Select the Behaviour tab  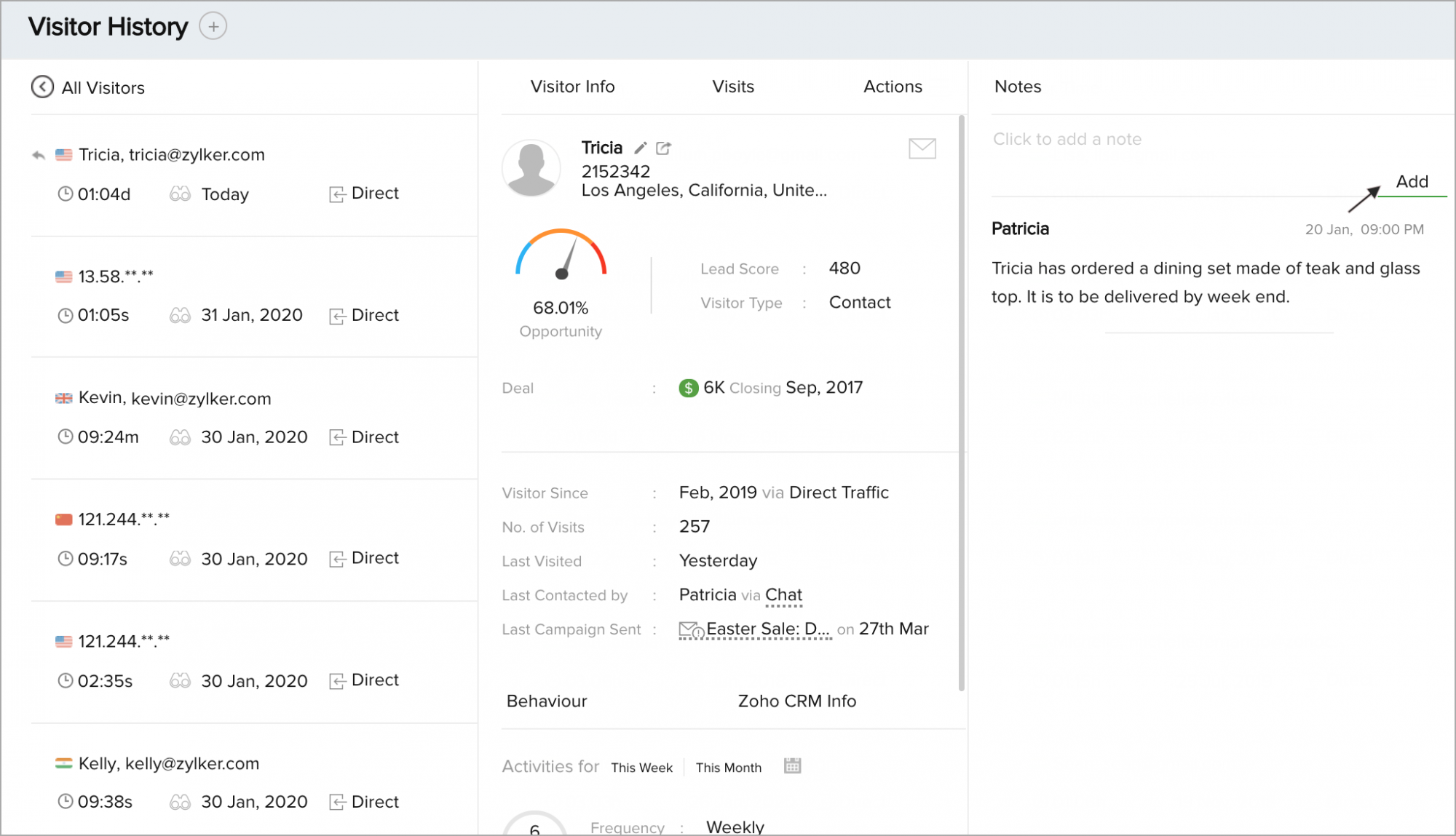546,701
